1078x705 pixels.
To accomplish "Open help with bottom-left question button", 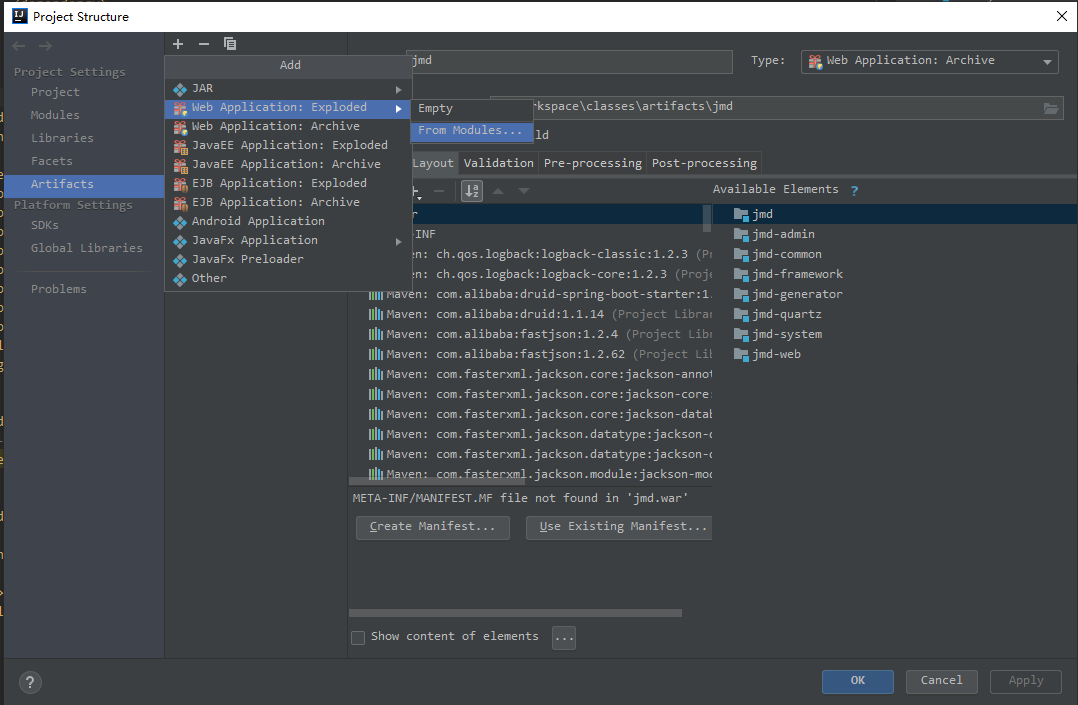I will [x=30, y=682].
